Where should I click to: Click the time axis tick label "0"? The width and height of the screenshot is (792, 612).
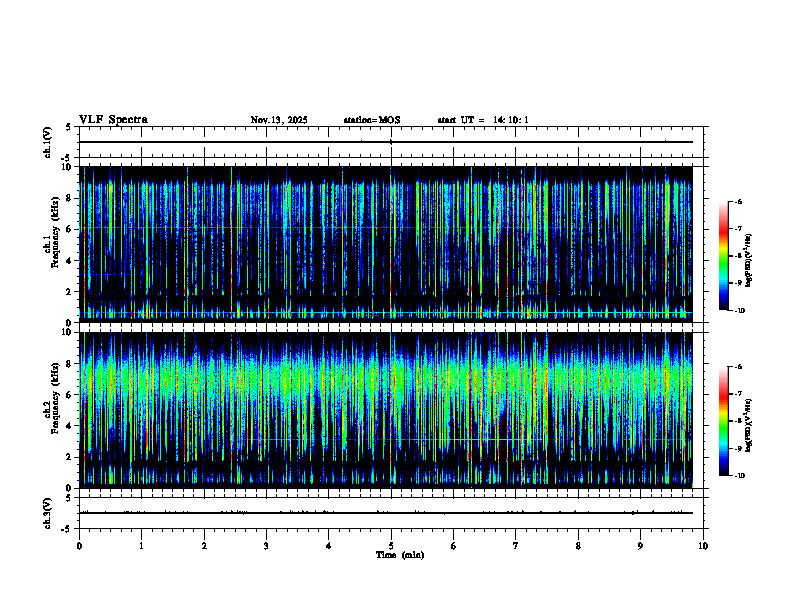tap(79, 546)
